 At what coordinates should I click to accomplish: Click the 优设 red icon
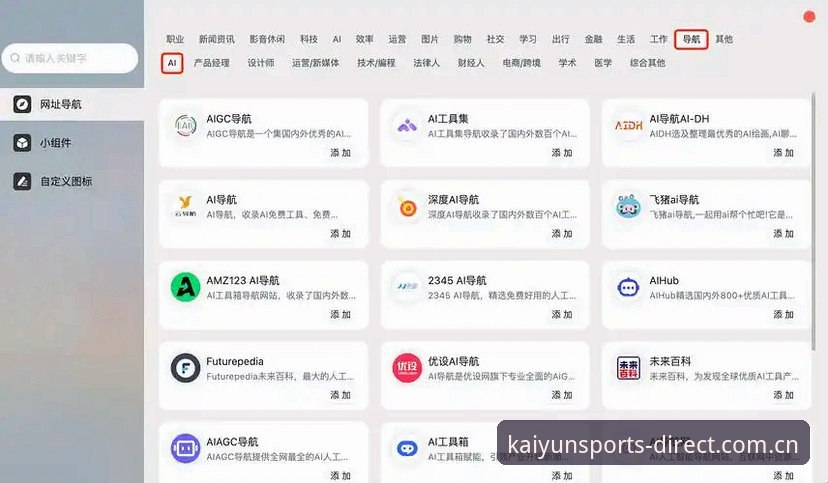[x=407, y=368]
